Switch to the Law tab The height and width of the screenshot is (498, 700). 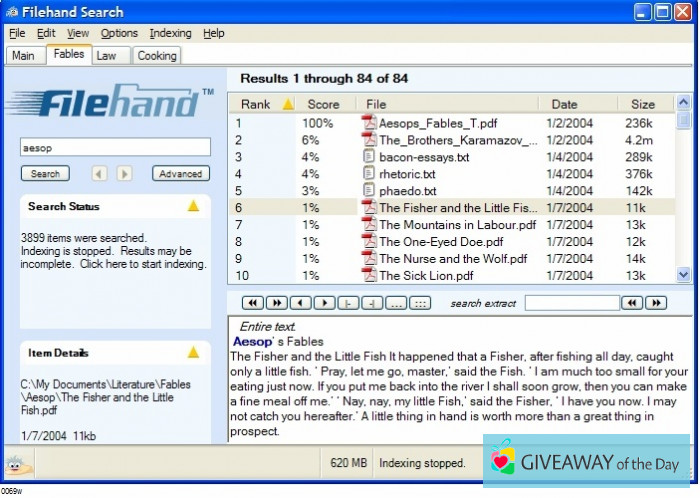[106, 56]
